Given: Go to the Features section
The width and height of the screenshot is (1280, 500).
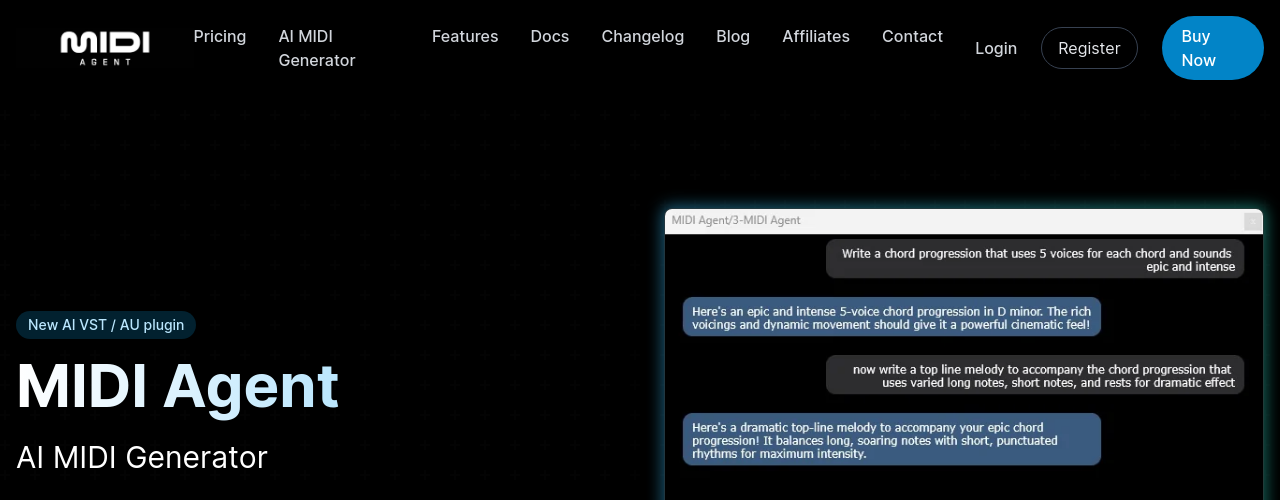Looking at the screenshot, I should (x=465, y=36).
